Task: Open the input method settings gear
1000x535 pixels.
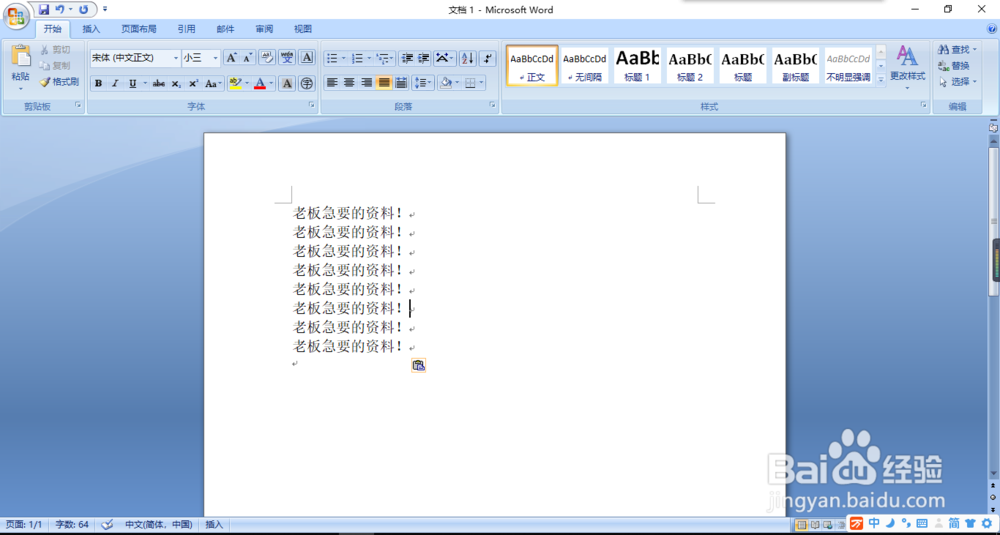Action: pos(987,524)
